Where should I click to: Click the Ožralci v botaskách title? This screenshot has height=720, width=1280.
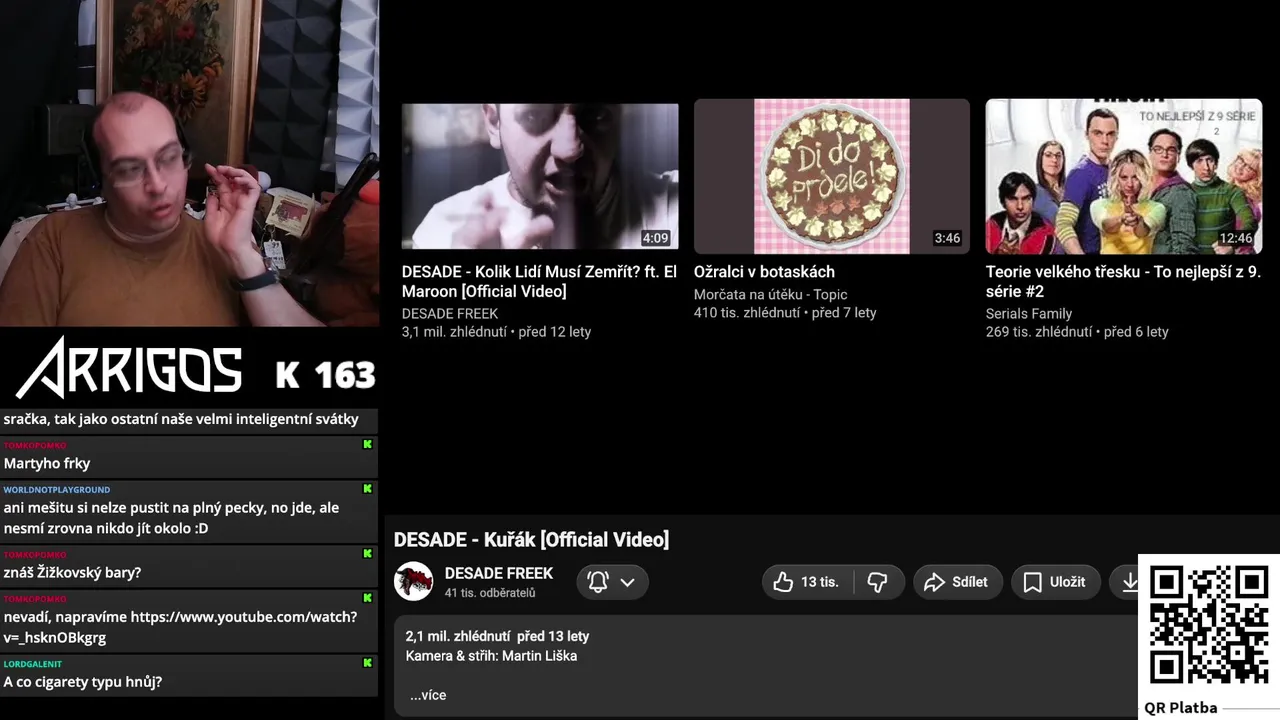[764, 272]
